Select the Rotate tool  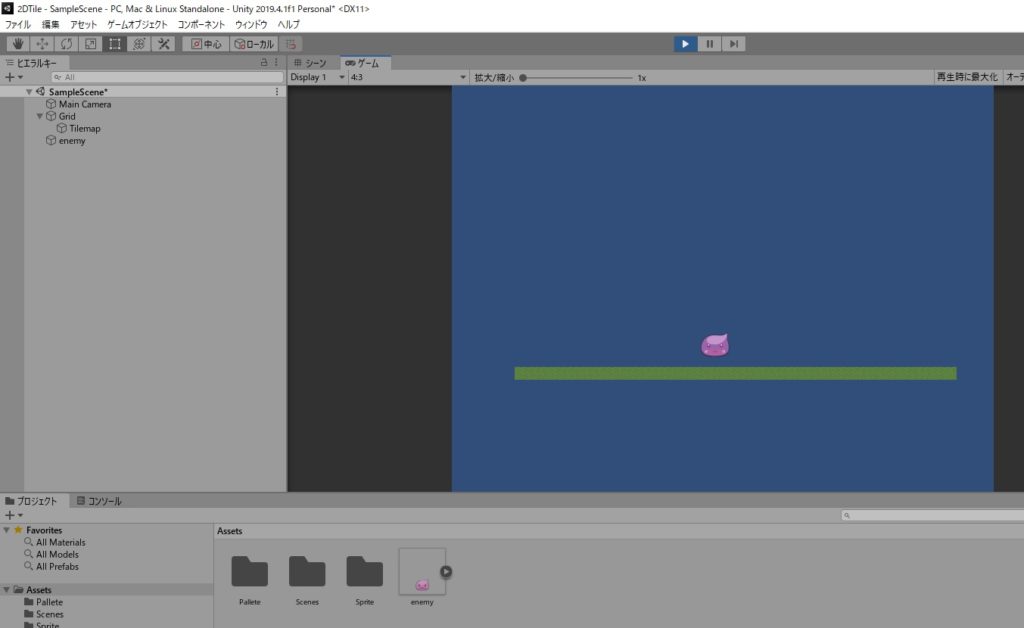66,44
